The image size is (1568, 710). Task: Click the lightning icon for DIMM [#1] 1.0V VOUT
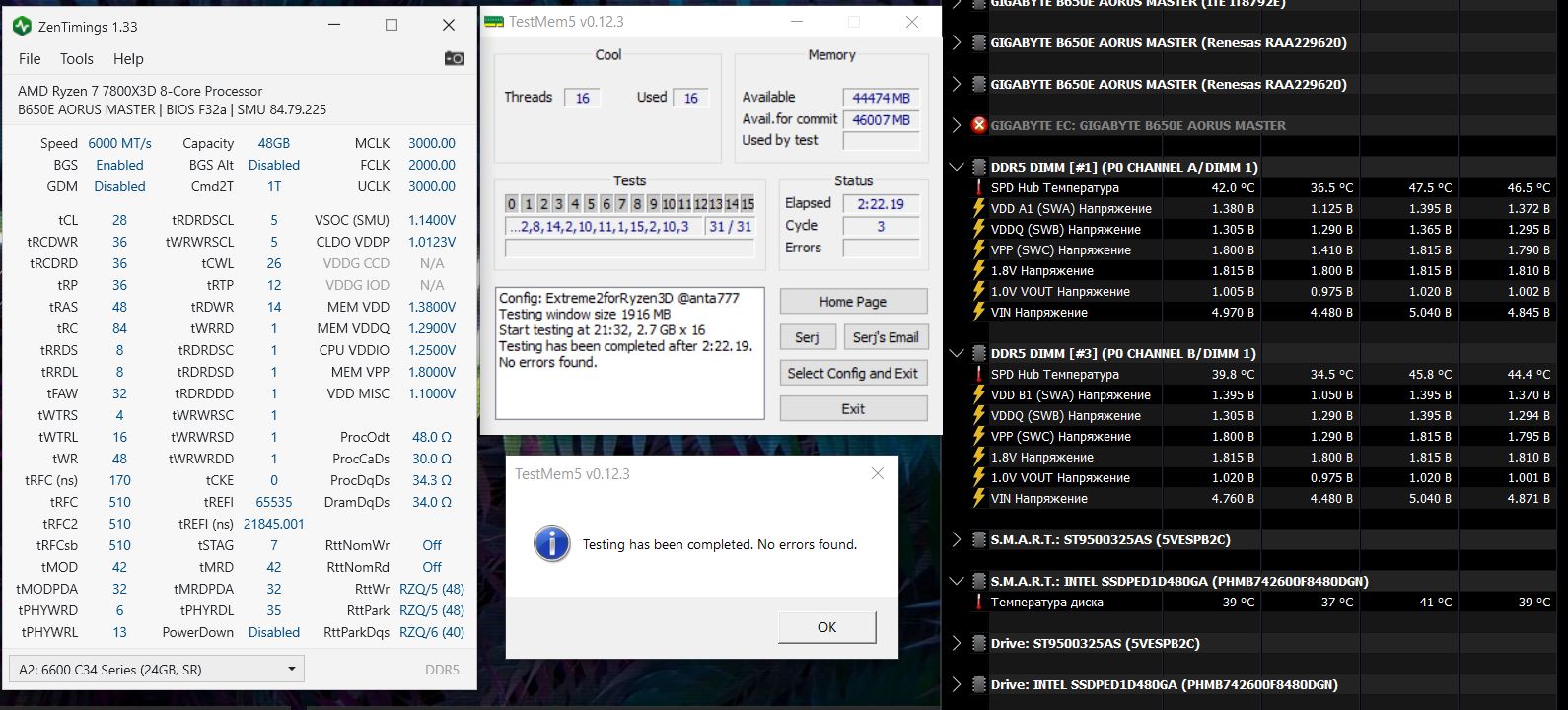coord(978,291)
